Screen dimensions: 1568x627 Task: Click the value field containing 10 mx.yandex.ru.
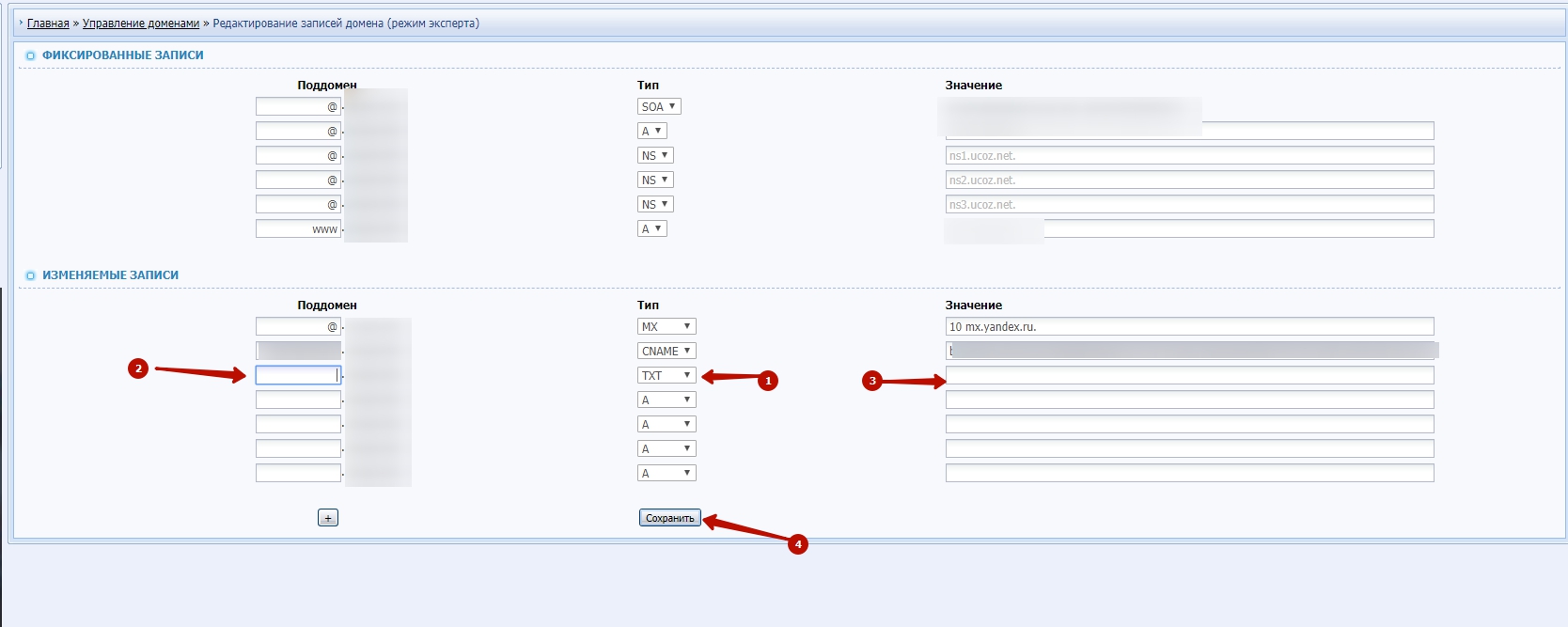[1189, 326]
